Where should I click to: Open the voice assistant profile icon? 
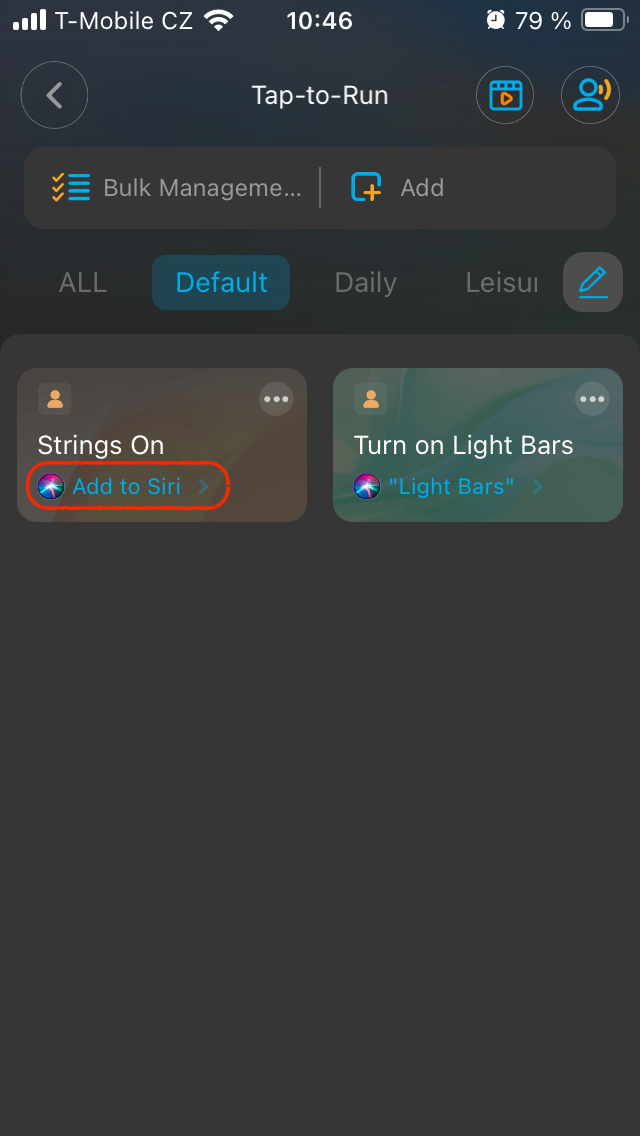click(x=590, y=95)
